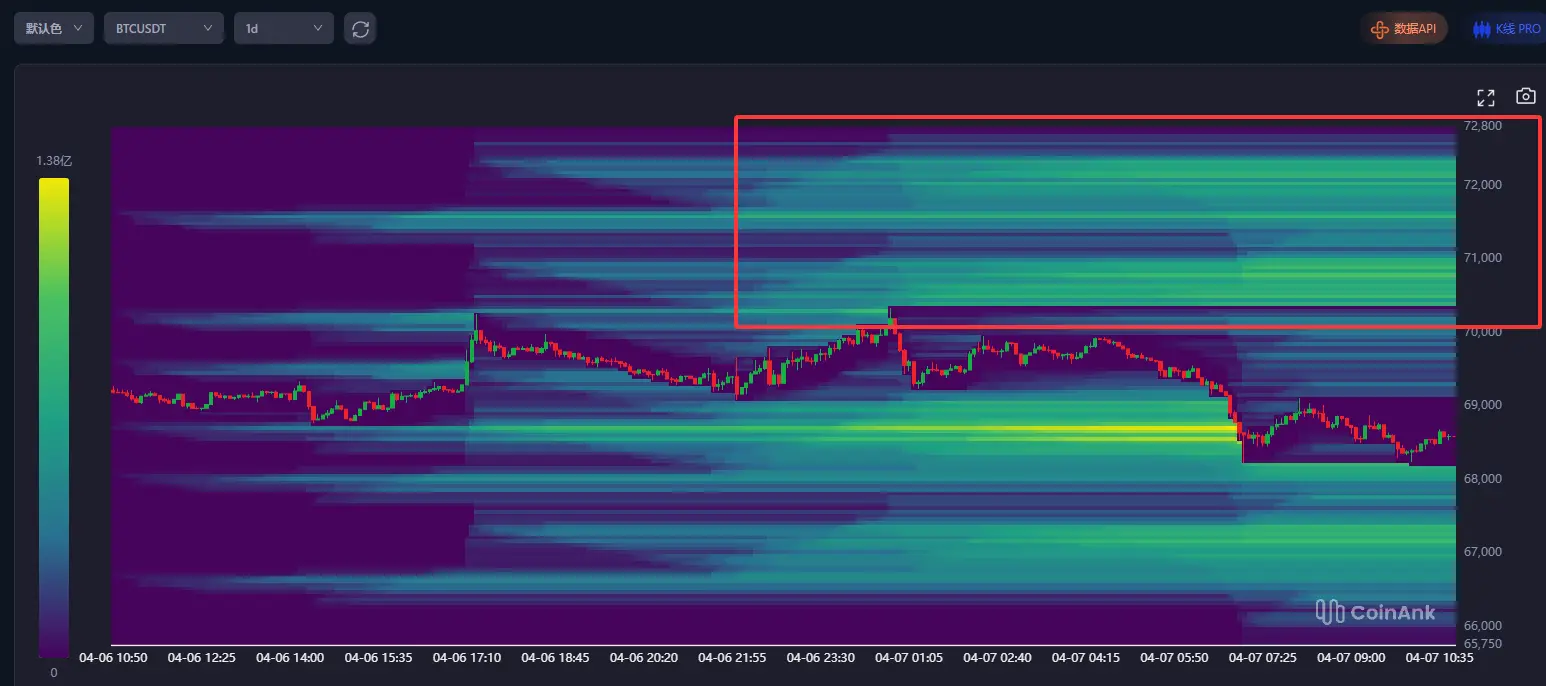Viewport: 1546px width, 686px height.
Task: Open the K线 PRO button
Action: 1505,29
